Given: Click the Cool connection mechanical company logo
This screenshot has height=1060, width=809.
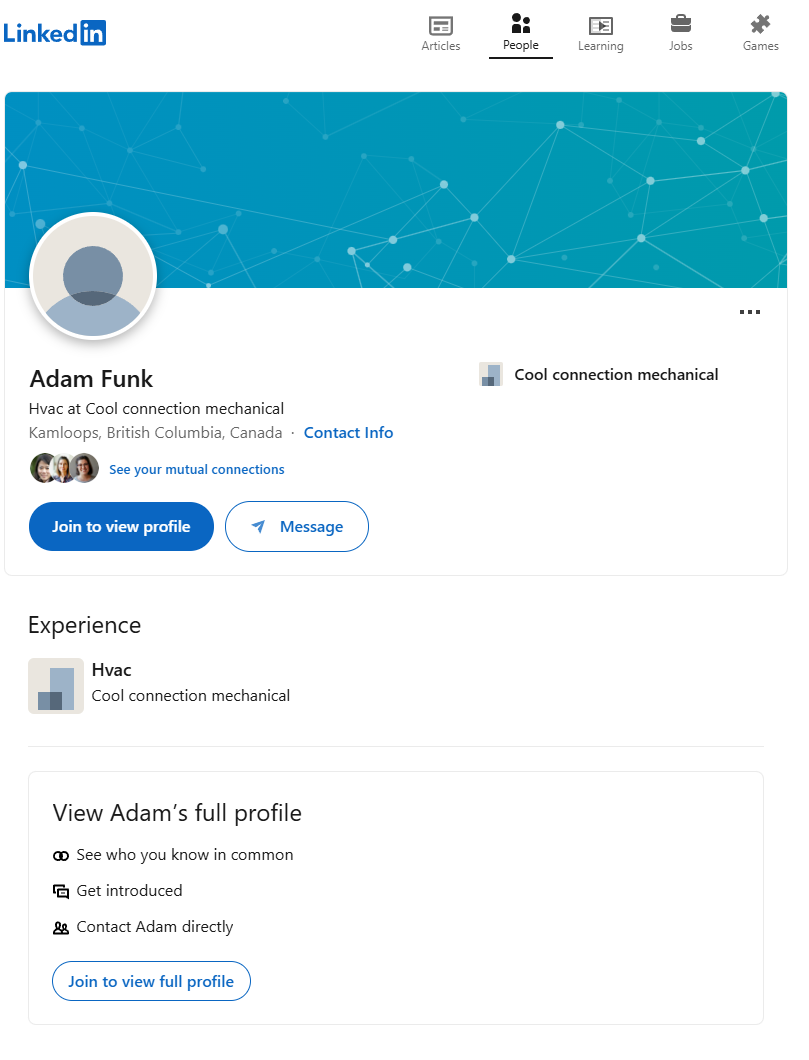Looking at the screenshot, I should pos(491,375).
